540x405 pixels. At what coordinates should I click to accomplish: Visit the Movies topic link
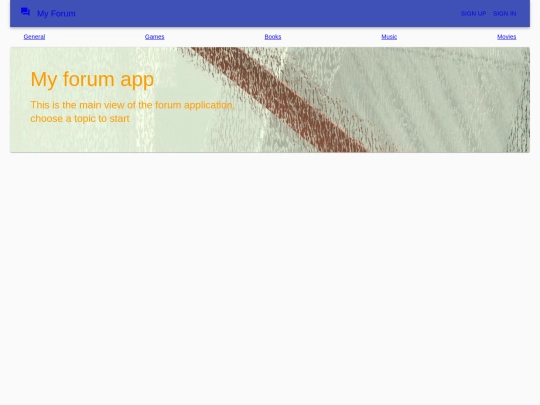click(507, 37)
